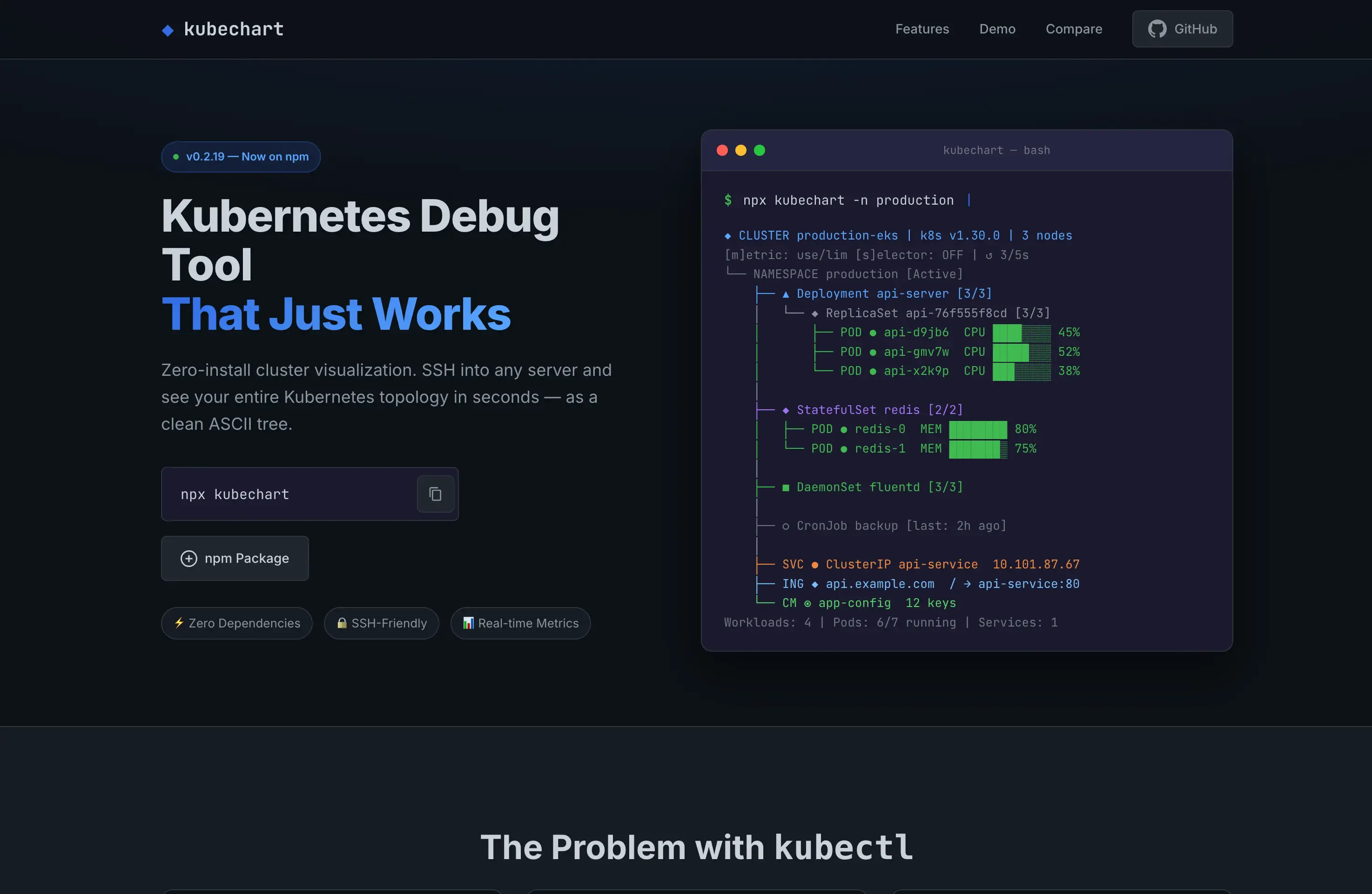Click the IP address 10.101.87.67
This screenshot has height=894, width=1372.
pyautogui.click(x=1036, y=565)
